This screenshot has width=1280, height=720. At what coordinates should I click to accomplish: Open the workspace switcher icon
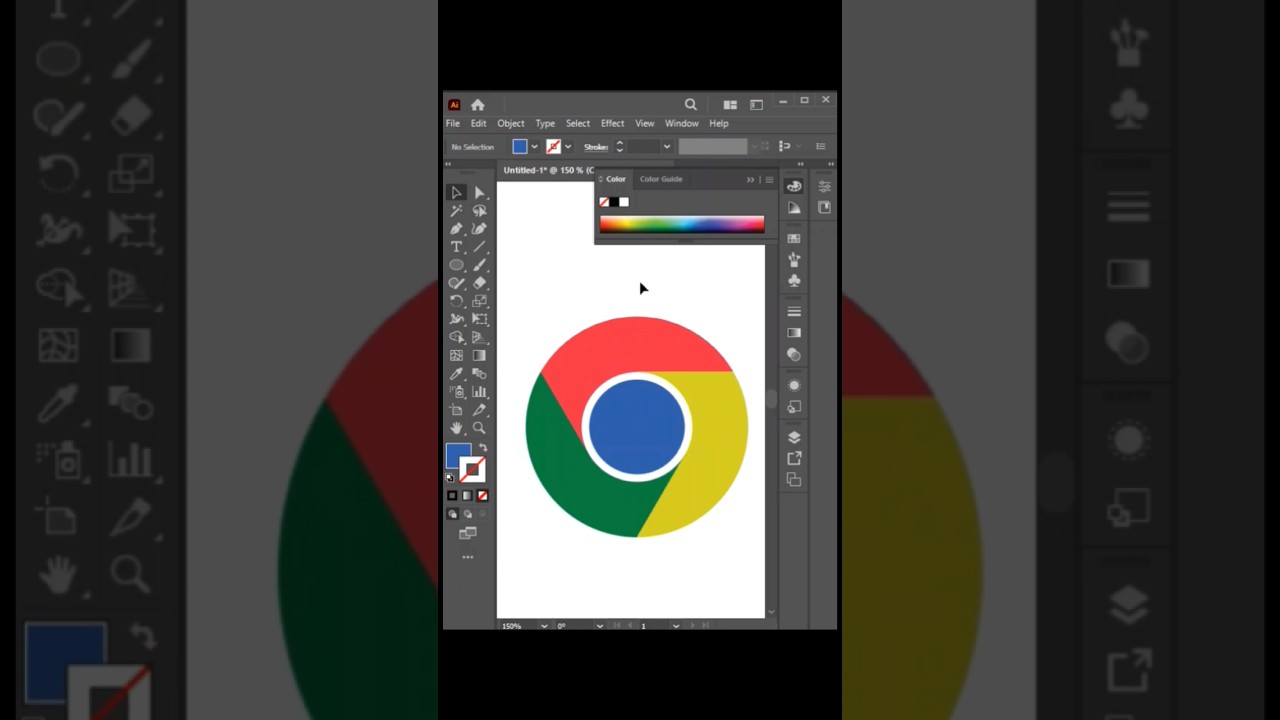coord(756,104)
